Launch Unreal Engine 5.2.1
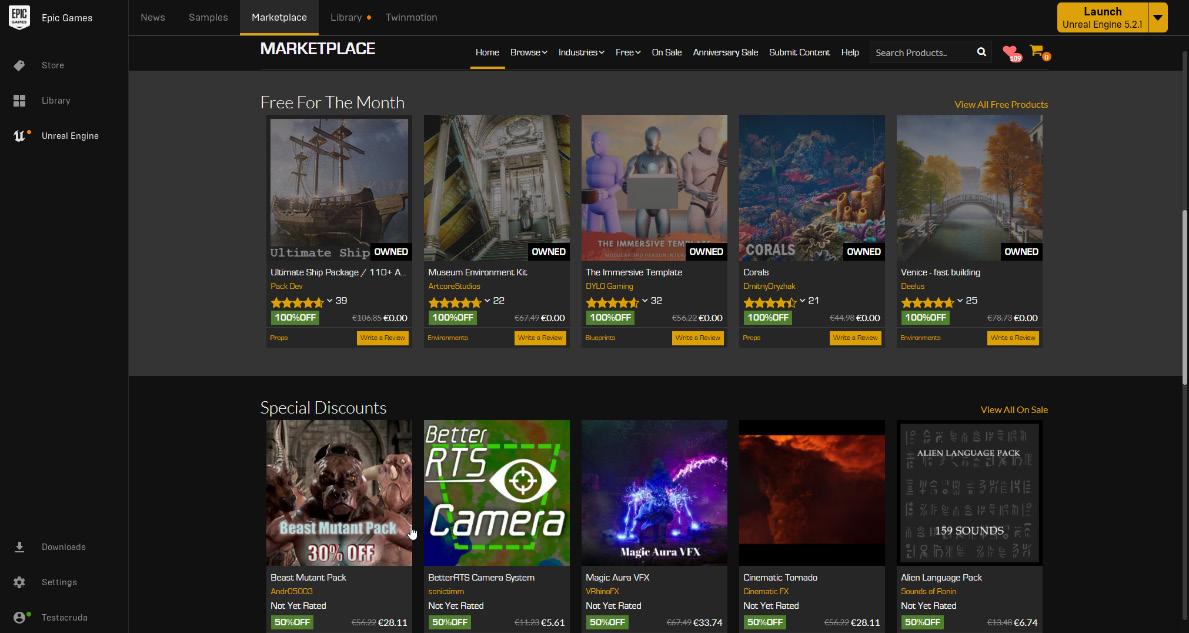1189x633 pixels. point(1103,17)
